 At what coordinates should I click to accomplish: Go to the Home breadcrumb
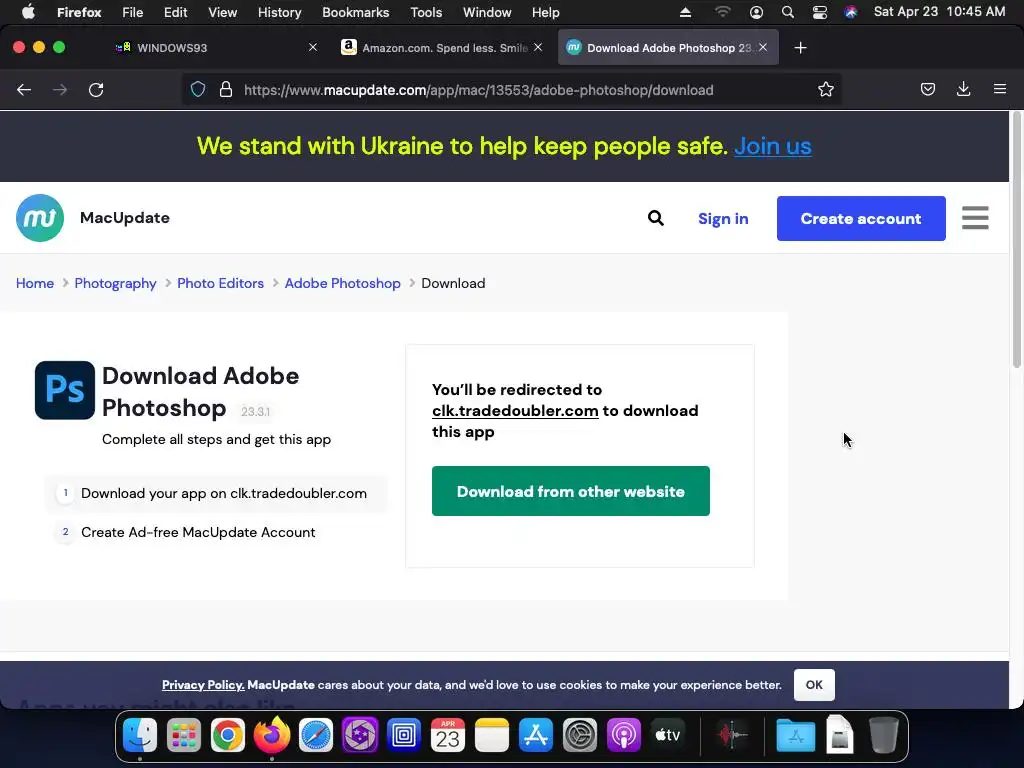point(35,283)
